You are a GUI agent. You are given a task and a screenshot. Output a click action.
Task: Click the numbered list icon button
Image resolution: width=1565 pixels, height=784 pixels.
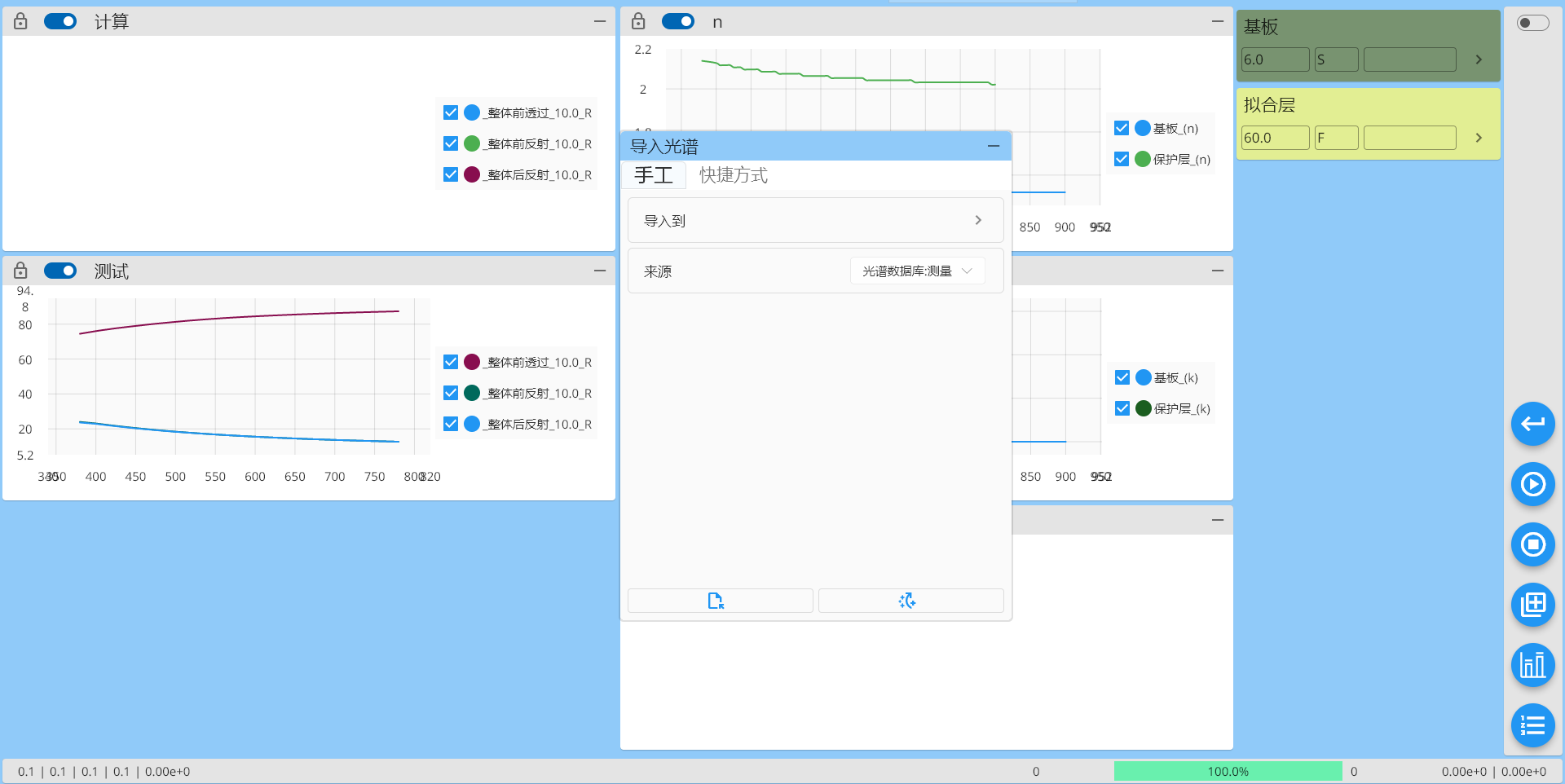click(1532, 725)
